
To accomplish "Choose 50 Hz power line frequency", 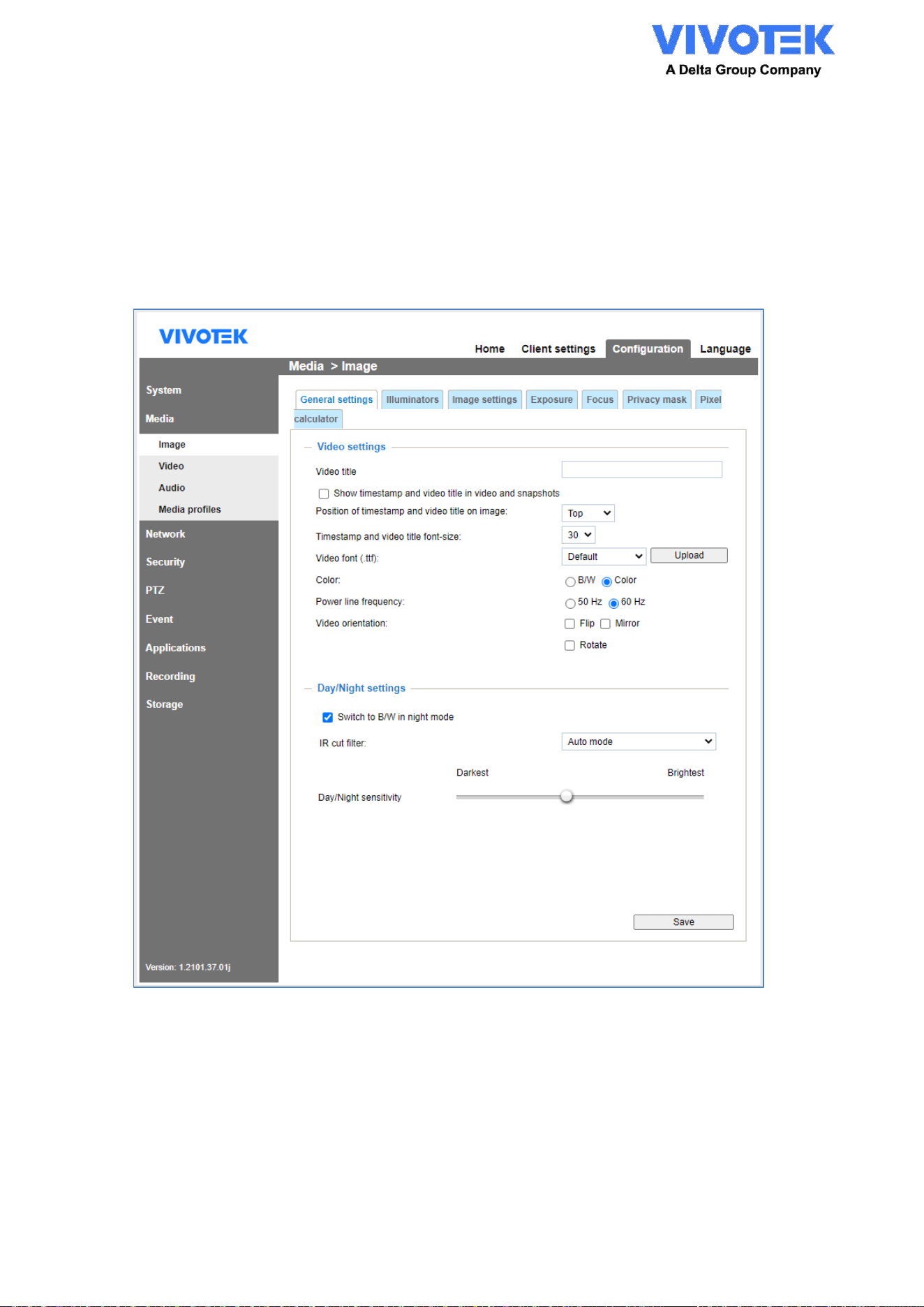I will pyautogui.click(x=570, y=603).
